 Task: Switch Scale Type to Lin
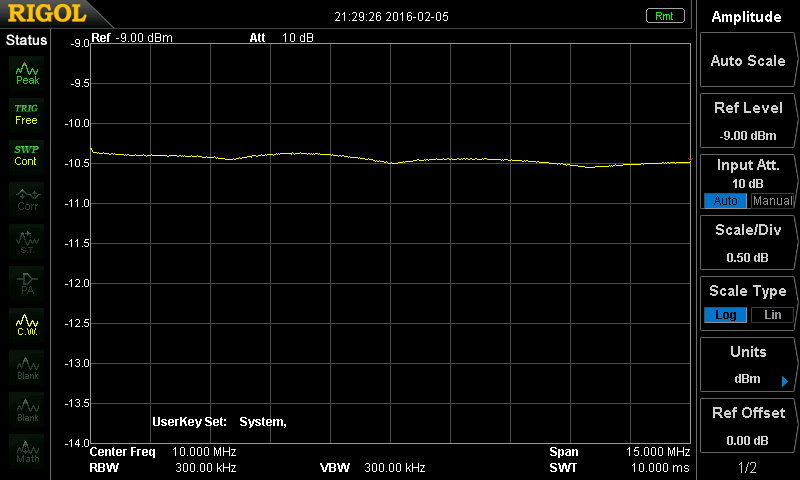[771, 315]
